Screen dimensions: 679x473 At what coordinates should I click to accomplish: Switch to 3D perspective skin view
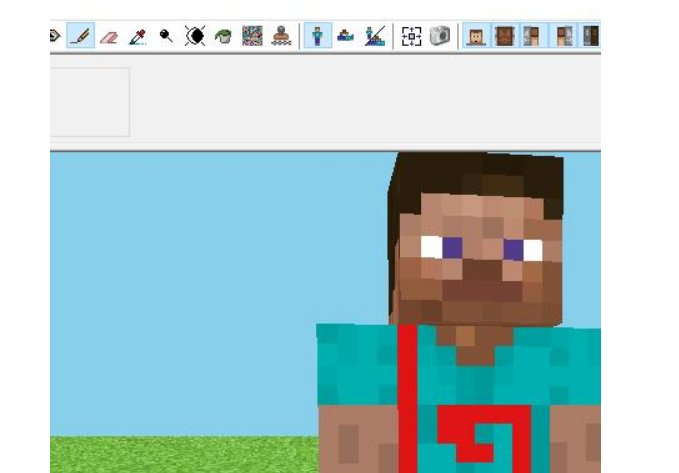coord(317,36)
